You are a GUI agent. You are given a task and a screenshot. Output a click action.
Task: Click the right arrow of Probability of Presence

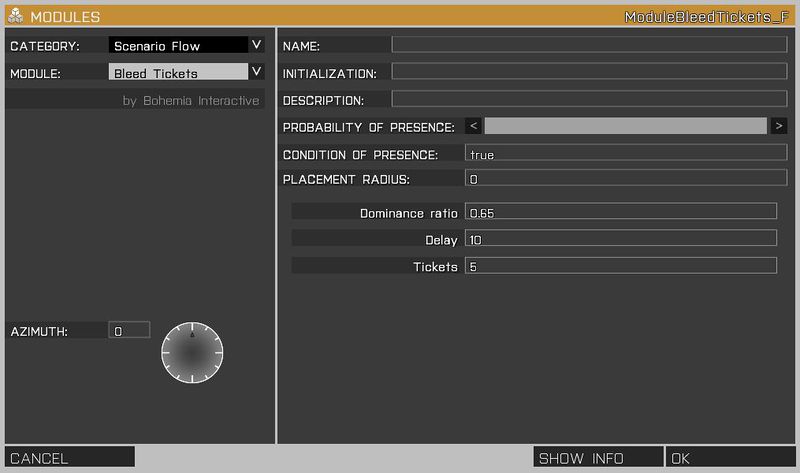tap(779, 126)
